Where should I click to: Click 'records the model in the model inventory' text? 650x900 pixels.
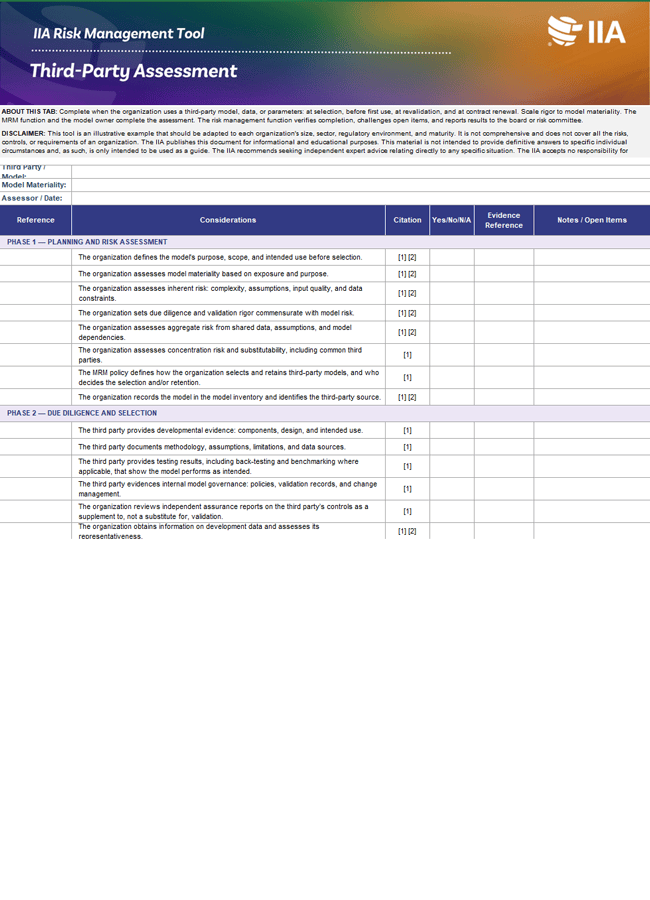coord(229,397)
